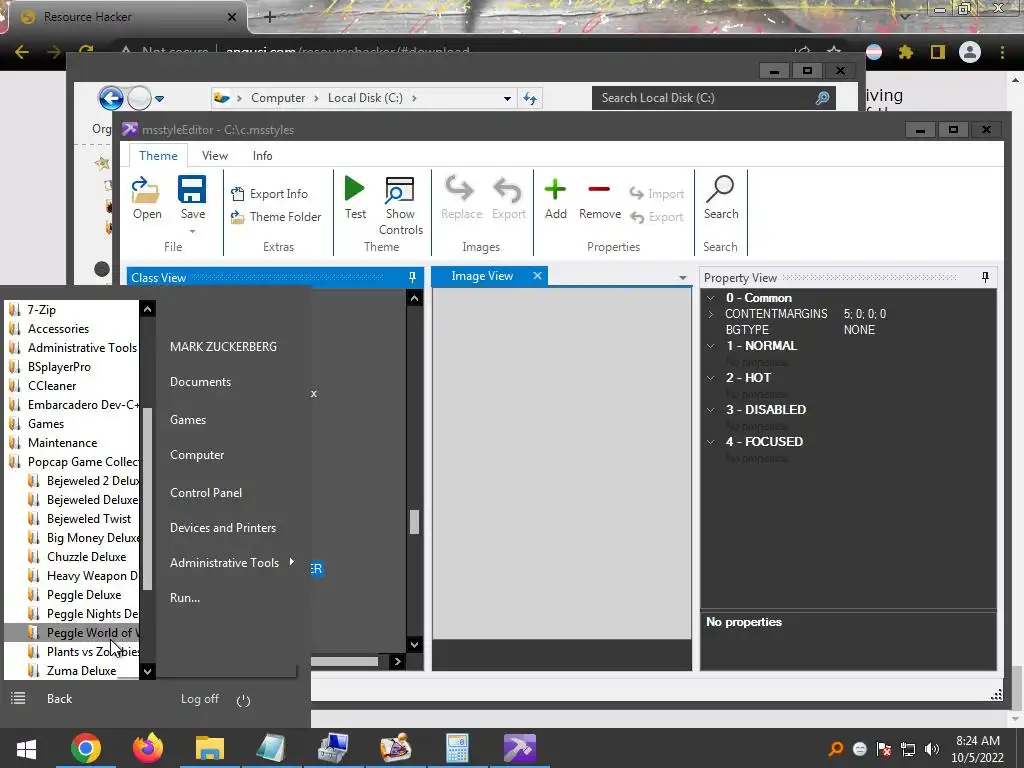Click Run... in the Start menu
This screenshot has width=1024, height=768.
click(185, 598)
